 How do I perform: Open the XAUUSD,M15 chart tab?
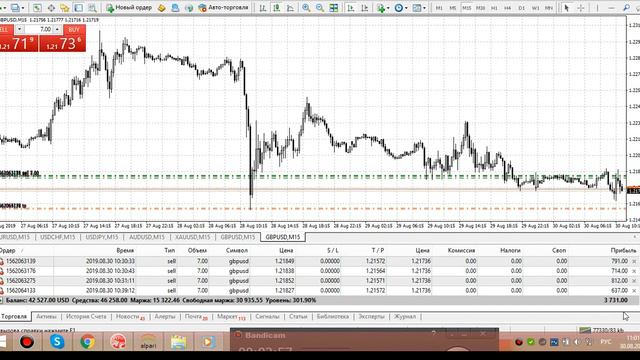pyautogui.click(x=192, y=237)
